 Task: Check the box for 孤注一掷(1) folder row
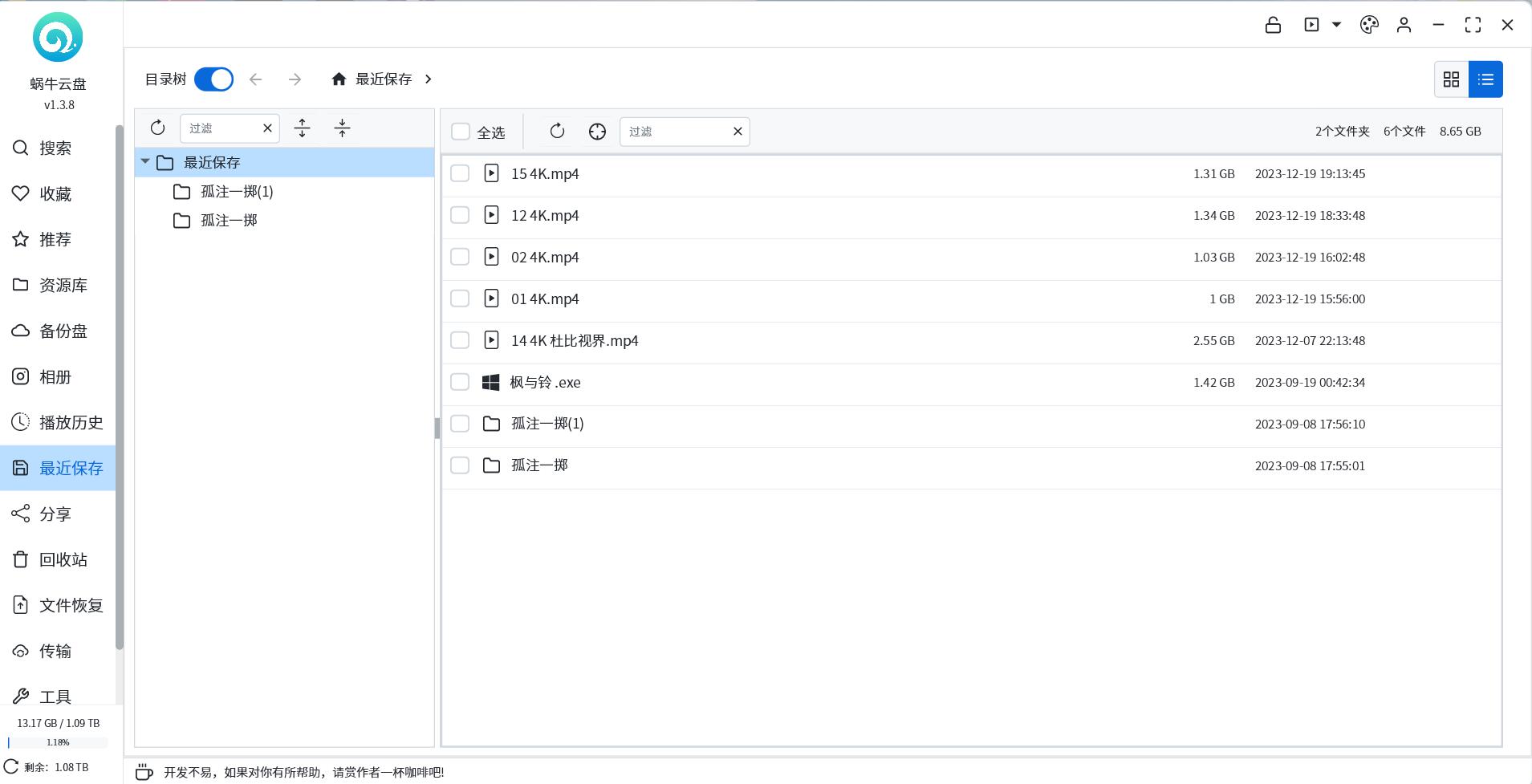[460, 424]
